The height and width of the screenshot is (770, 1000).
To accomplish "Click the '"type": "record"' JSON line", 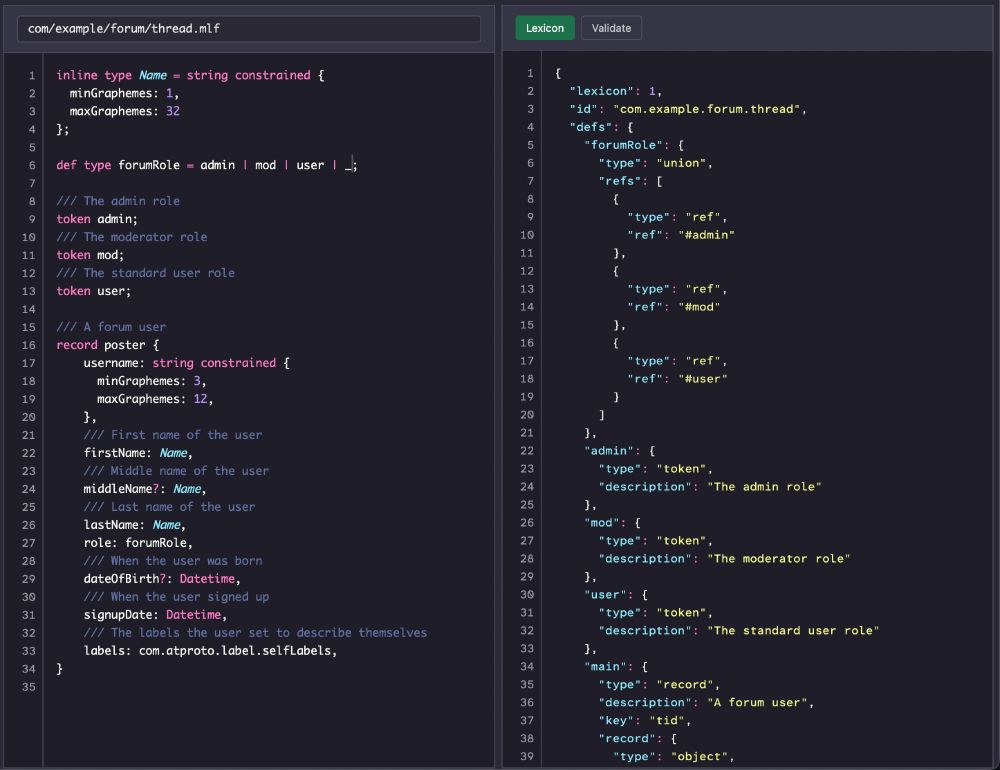I will pos(659,685).
